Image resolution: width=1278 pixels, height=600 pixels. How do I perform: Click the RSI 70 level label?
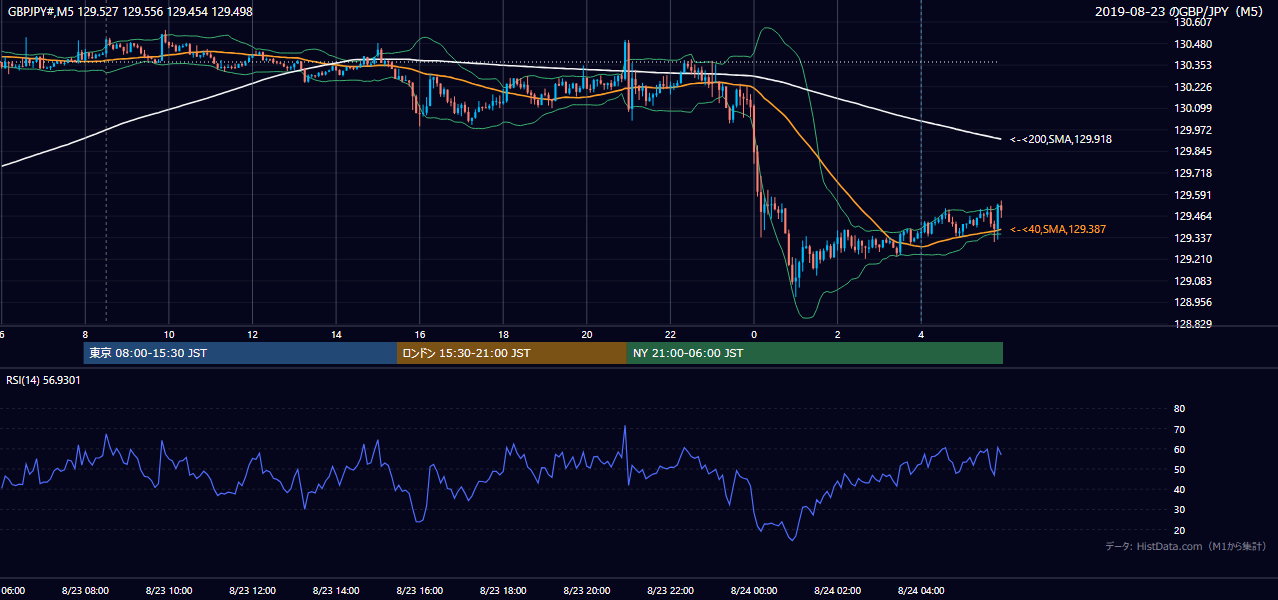pyautogui.click(x=1179, y=429)
